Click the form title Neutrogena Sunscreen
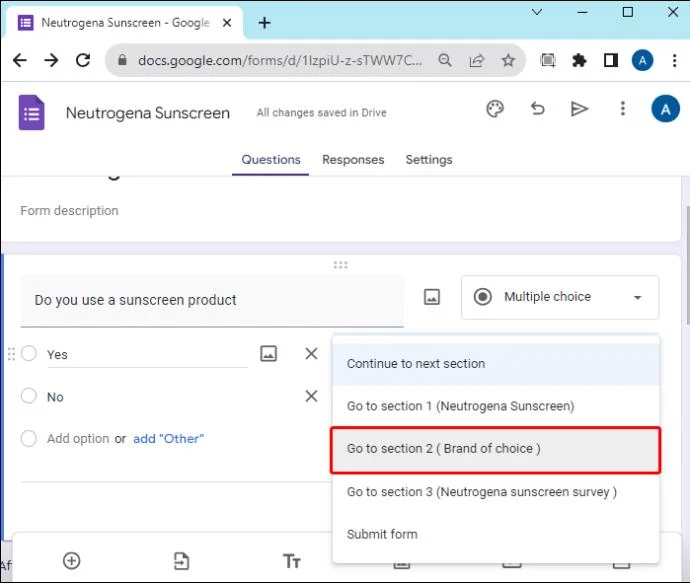Viewport: 690px width, 583px height. [148, 113]
